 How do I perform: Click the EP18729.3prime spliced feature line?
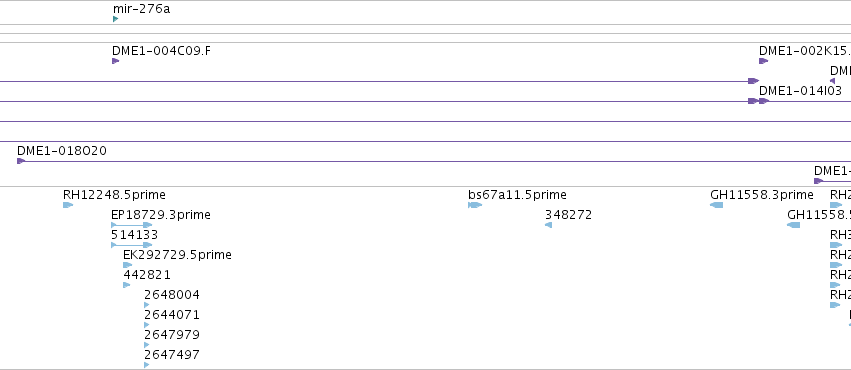click(131, 225)
